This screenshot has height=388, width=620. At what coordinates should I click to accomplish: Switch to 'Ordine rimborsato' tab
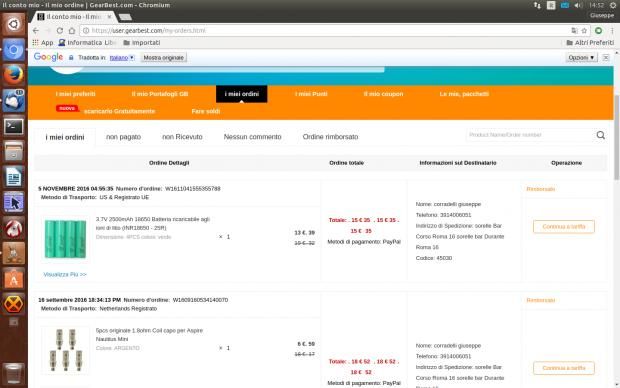tap(330, 137)
